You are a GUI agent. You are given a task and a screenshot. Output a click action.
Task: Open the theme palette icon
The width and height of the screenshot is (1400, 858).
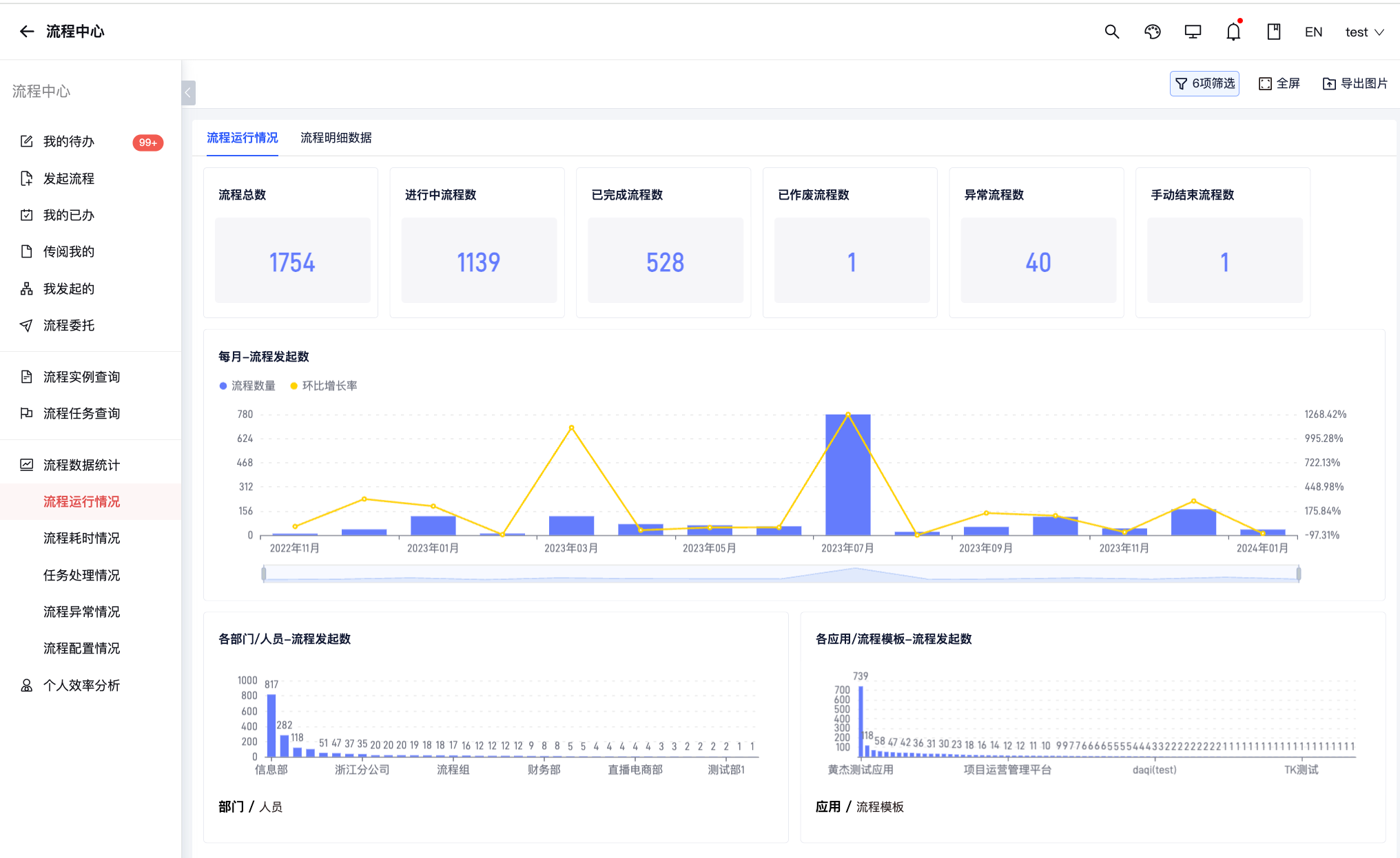[1152, 32]
